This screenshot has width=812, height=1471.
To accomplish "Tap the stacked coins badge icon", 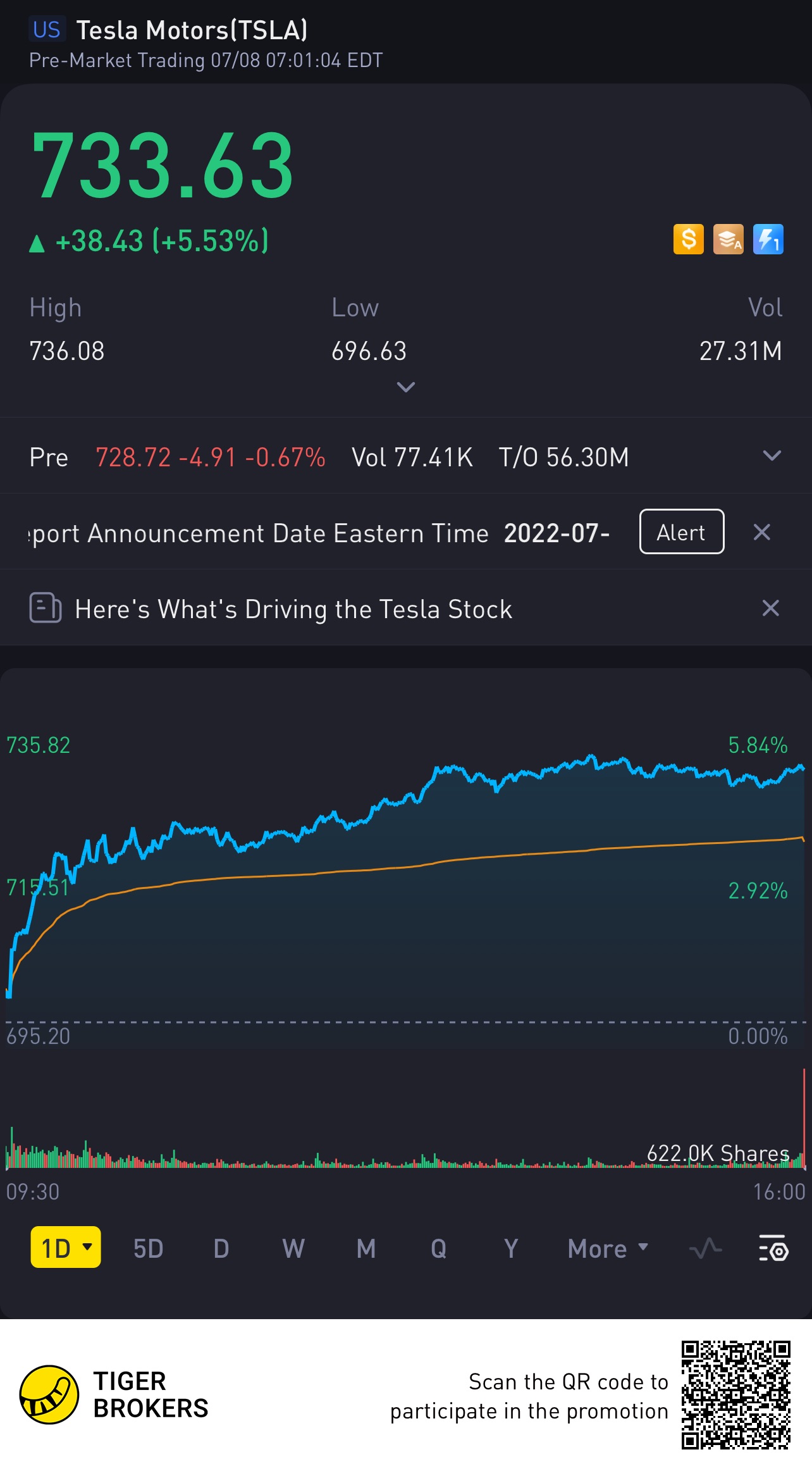I will click(x=728, y=240).
